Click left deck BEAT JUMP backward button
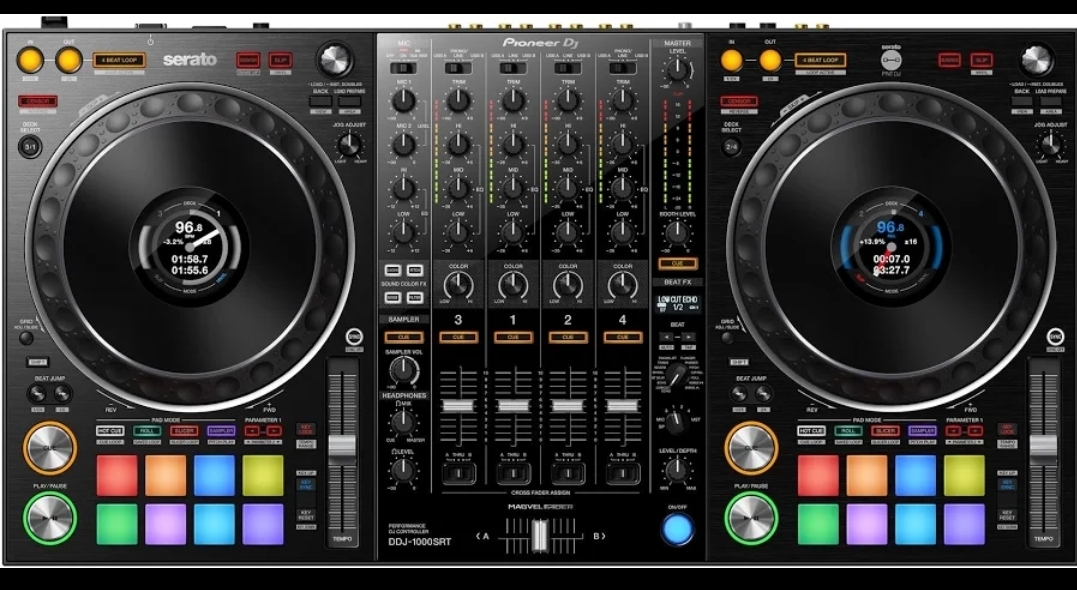 point(38,394)
